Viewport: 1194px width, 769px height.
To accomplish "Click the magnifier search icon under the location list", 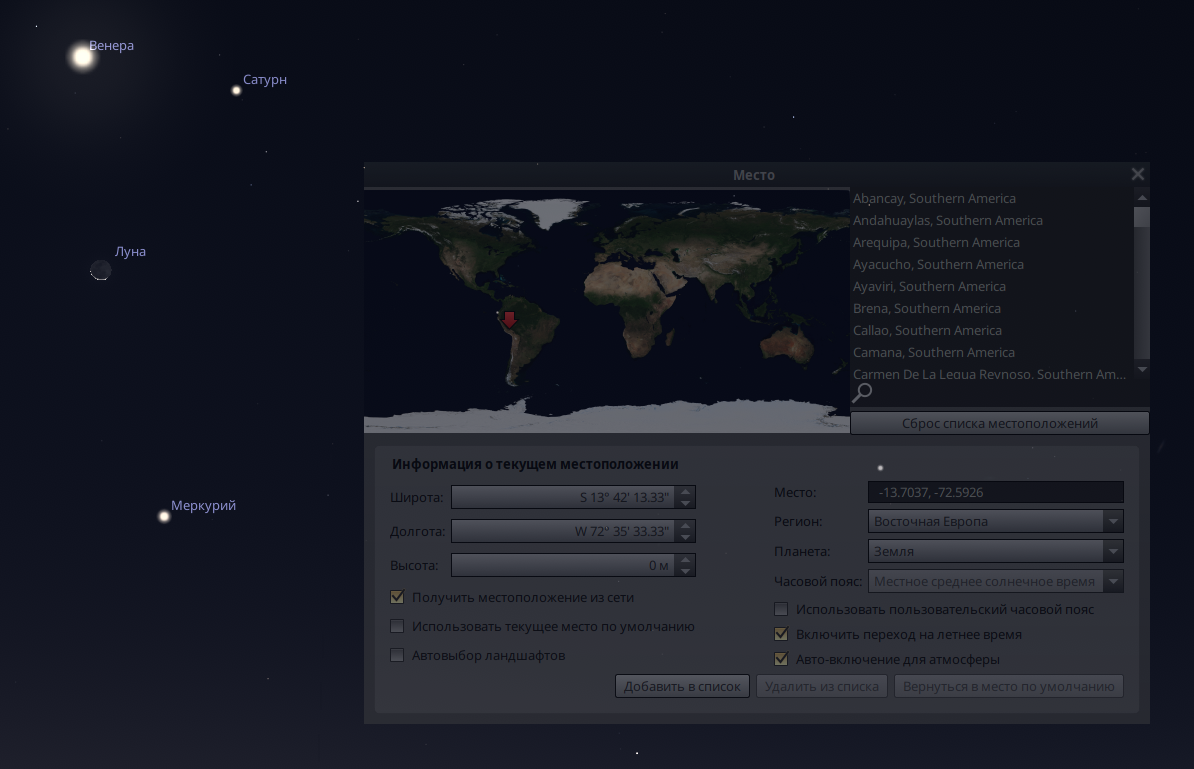I will (862, 393).
